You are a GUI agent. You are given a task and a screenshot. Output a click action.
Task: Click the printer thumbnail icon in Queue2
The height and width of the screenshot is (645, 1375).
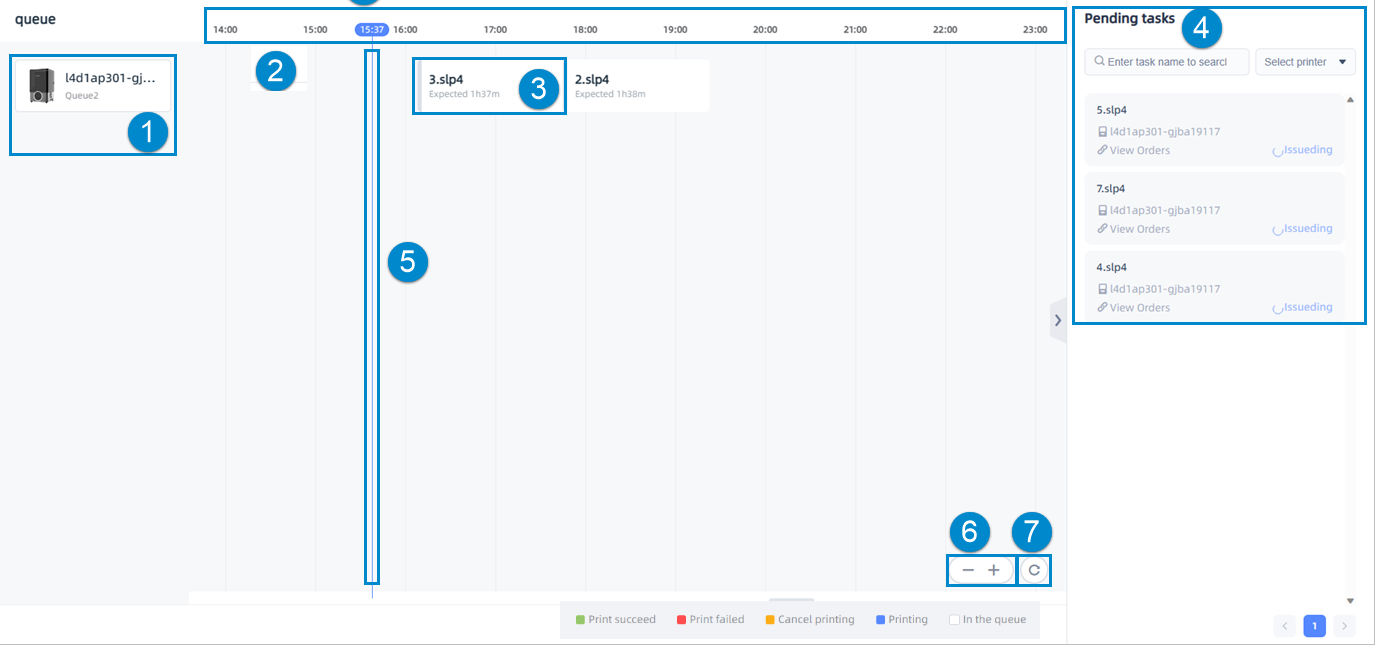coord(41,86)
